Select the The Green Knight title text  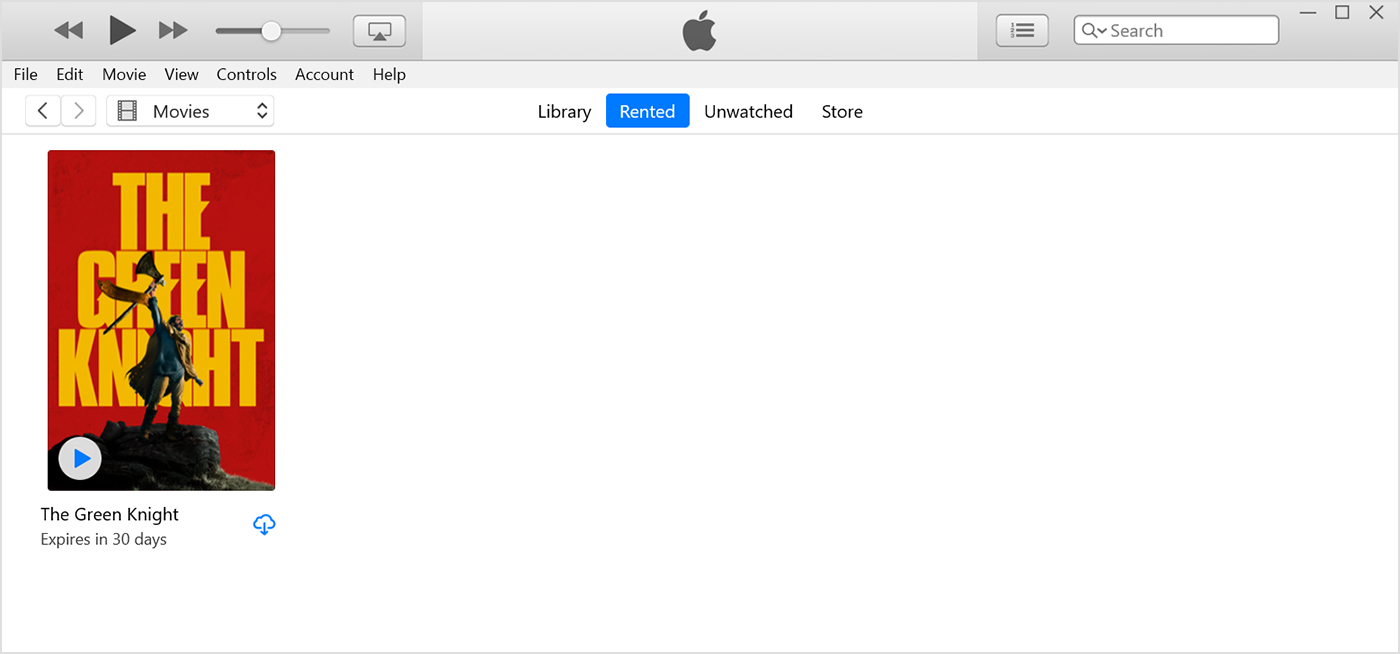click(109, 514)
